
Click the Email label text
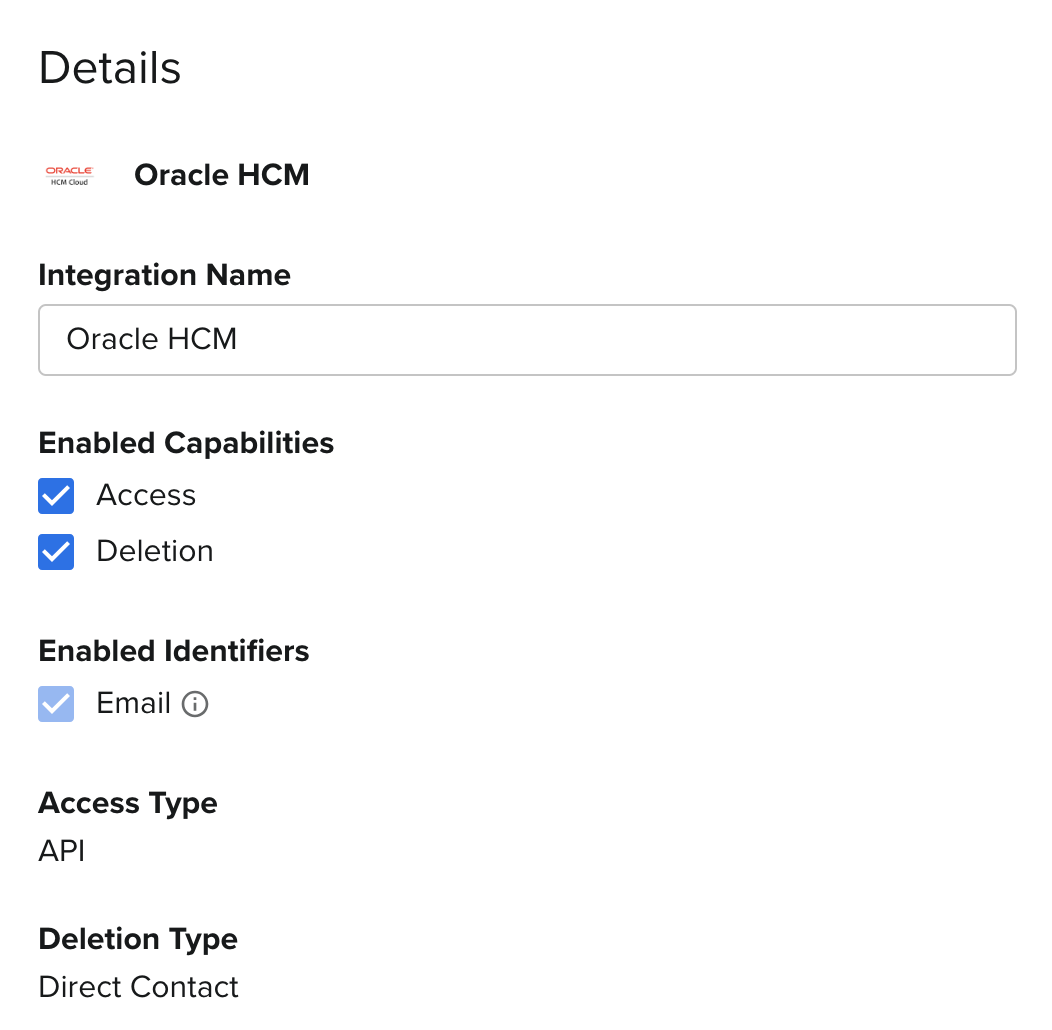[134, 704]
